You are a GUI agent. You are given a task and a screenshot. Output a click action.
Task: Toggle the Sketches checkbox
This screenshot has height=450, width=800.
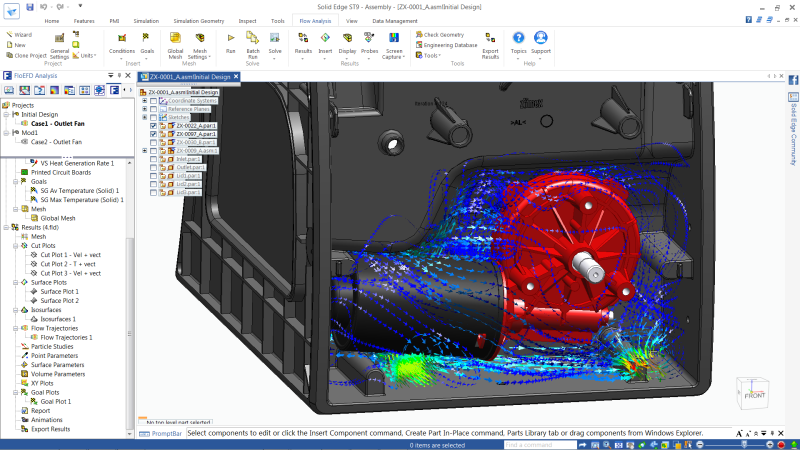153,117
